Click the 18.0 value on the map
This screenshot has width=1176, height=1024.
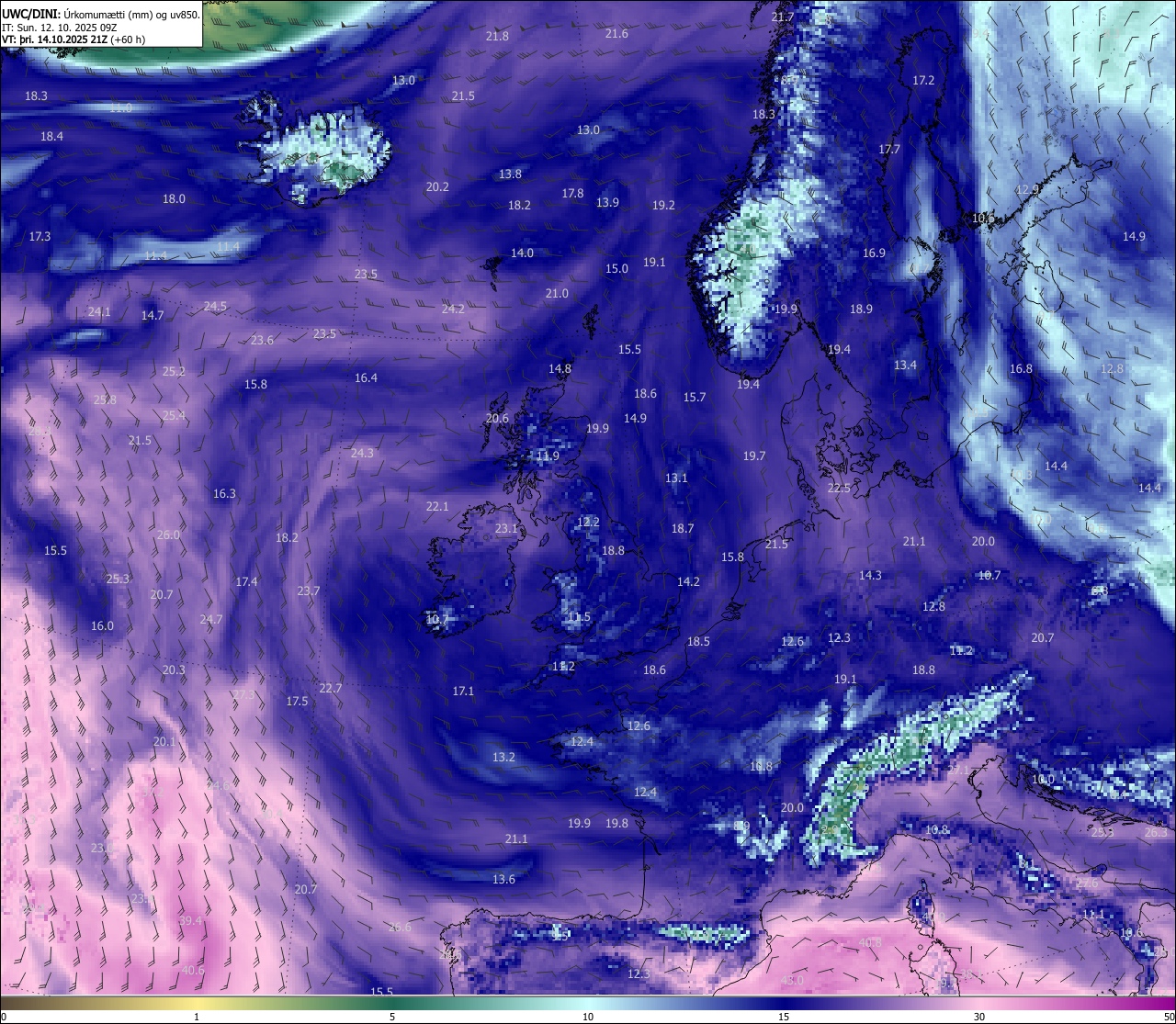pyautogui.click(x=174, y=198)
